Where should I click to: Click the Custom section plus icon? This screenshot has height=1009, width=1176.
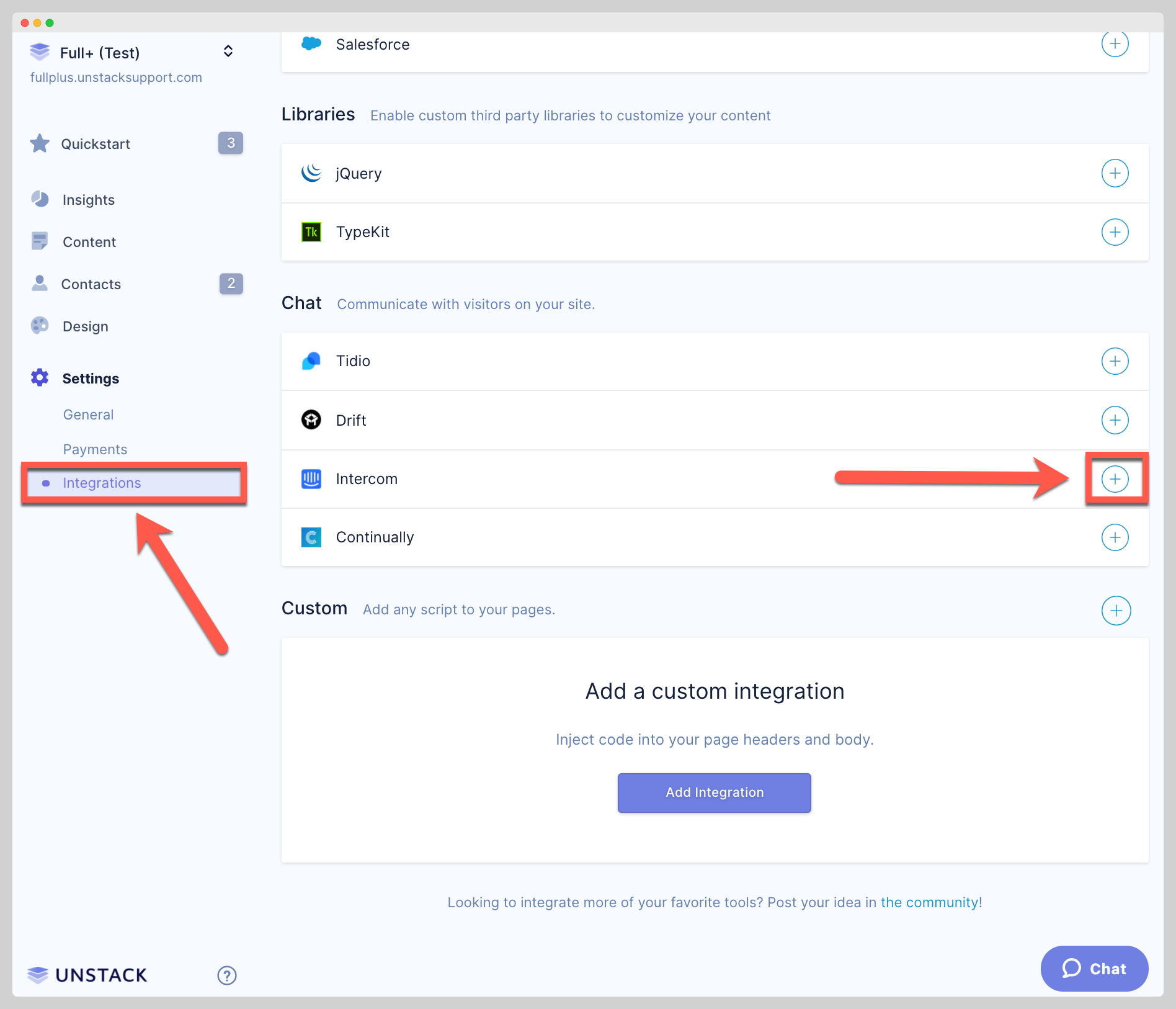point(1116,611)
